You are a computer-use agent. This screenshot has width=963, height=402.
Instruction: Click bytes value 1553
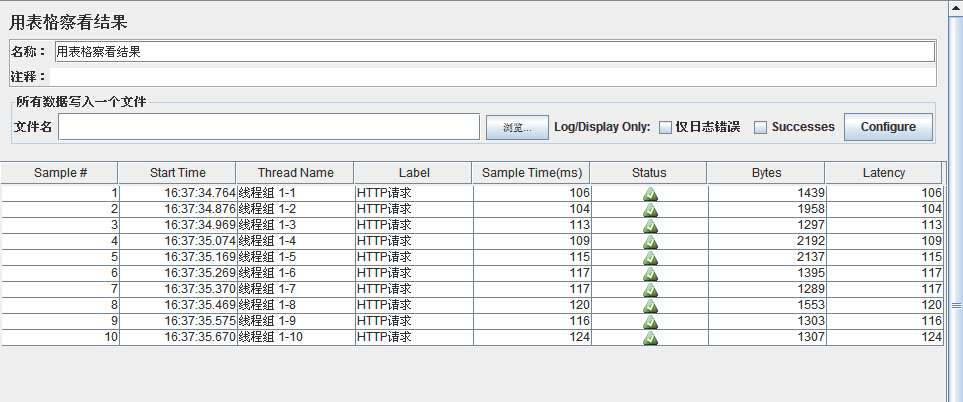tap(811, 304)
